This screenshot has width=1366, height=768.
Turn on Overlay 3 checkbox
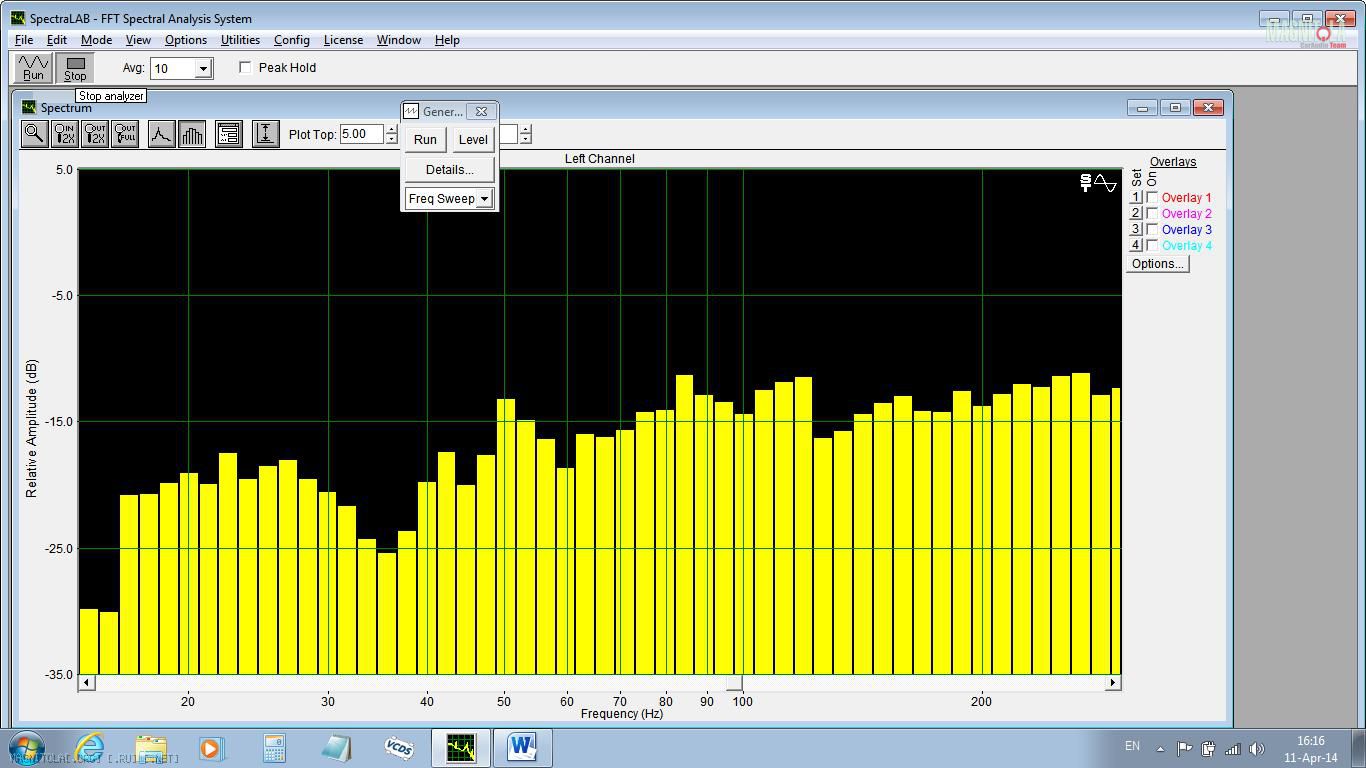(1152, 230)
